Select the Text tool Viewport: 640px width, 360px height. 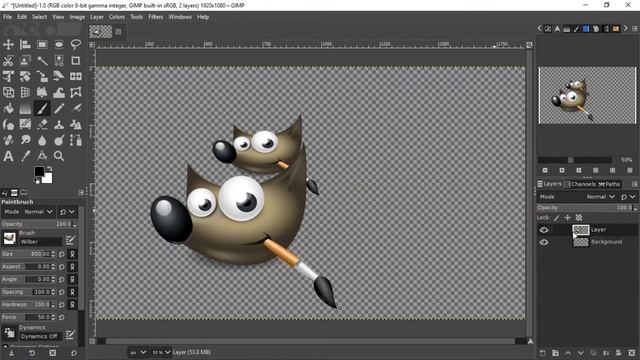click(8, 156)
